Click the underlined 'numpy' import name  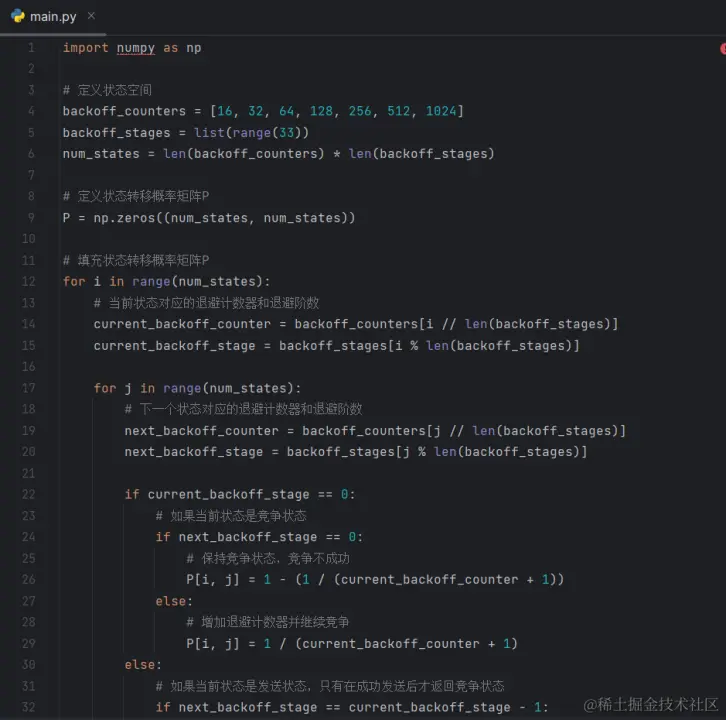[x=135, y=48]
